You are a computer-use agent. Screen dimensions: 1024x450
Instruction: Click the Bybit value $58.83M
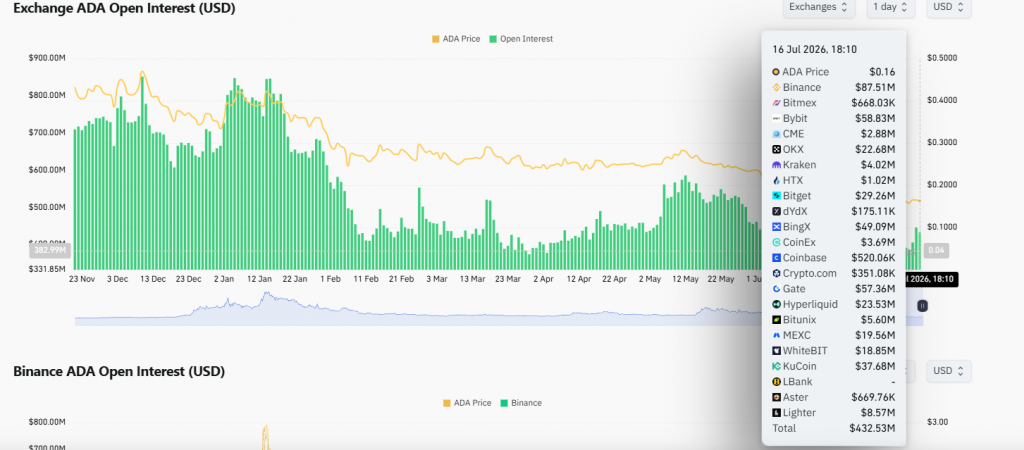coord(875,119)
